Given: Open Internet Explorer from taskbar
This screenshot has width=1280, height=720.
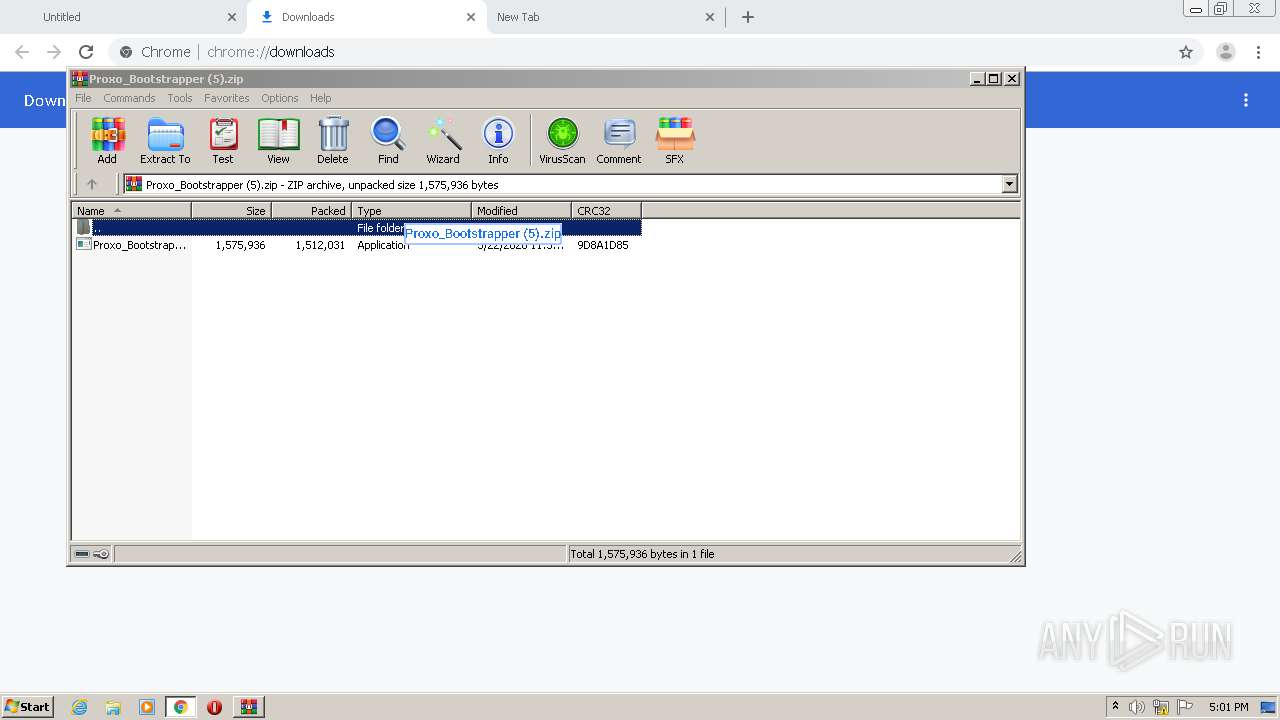Looking at the screenshot, I should tap(79, 707).
